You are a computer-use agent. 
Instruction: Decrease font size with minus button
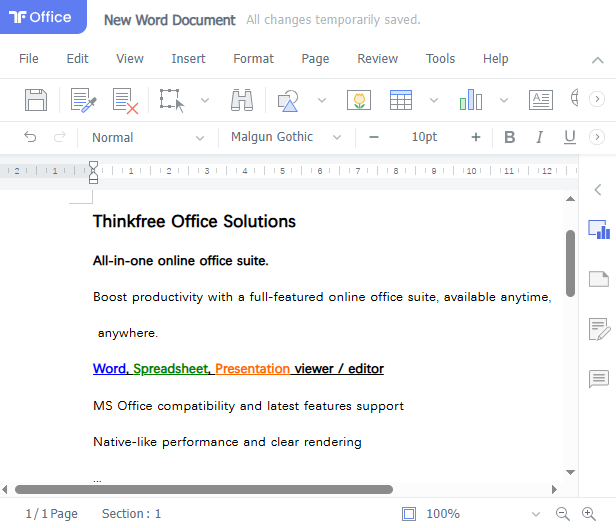(374, 137)
